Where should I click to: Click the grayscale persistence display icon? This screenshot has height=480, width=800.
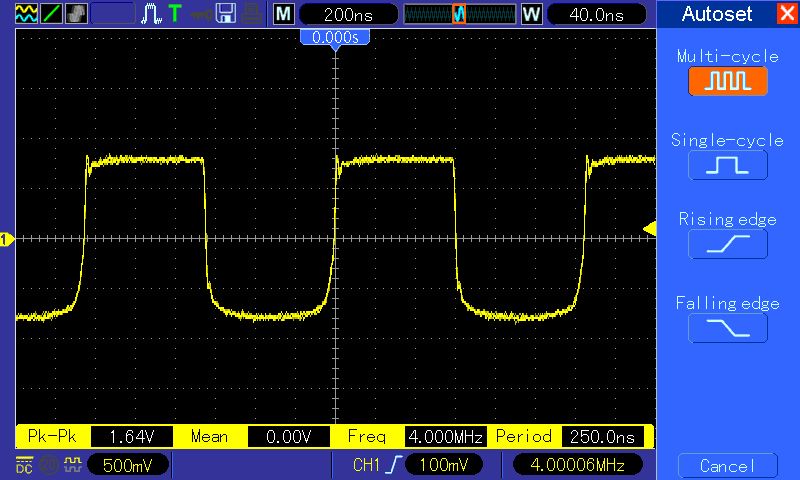point(76,14)
